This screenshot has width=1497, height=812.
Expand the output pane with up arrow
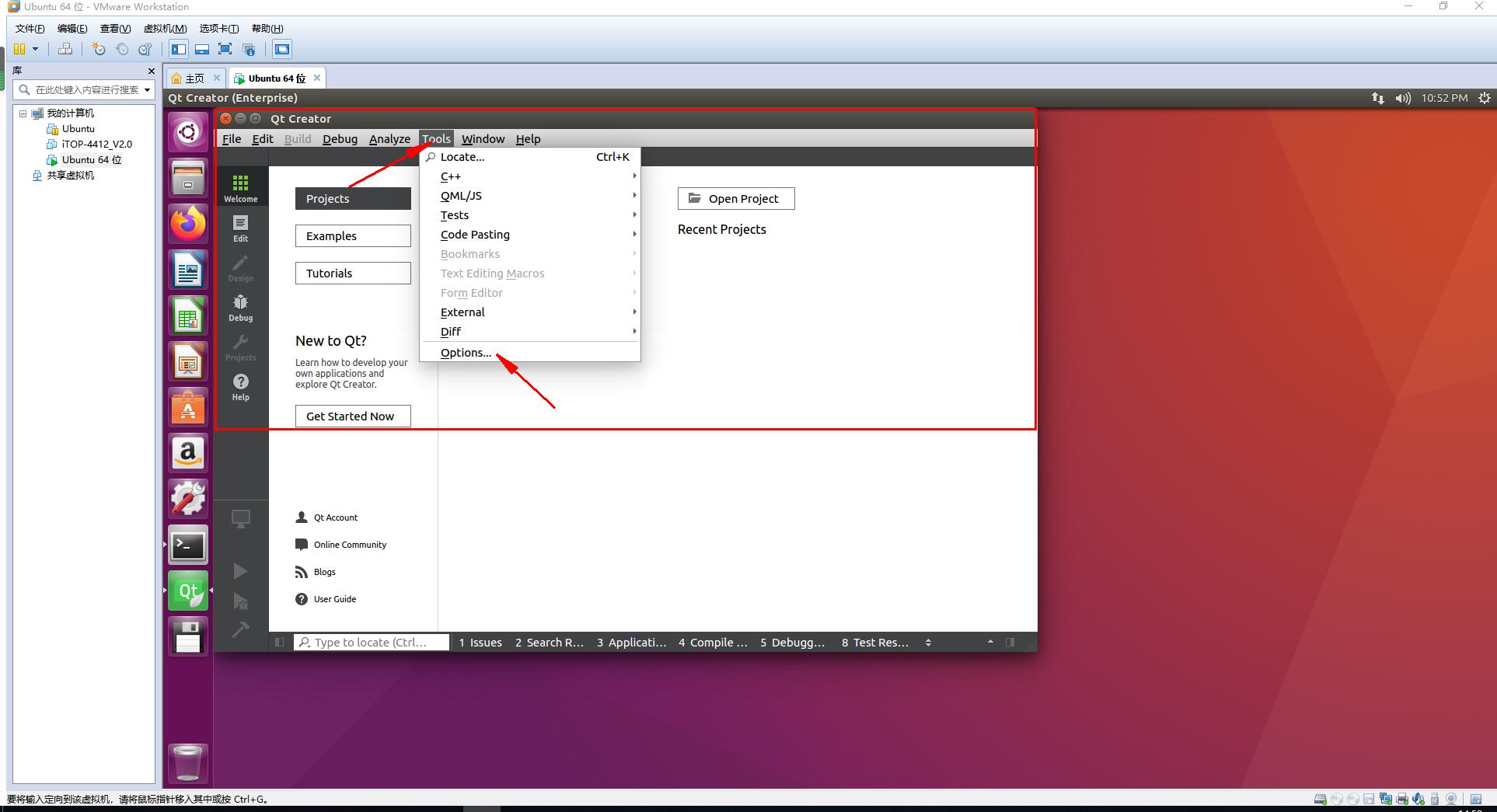[990, 643]
